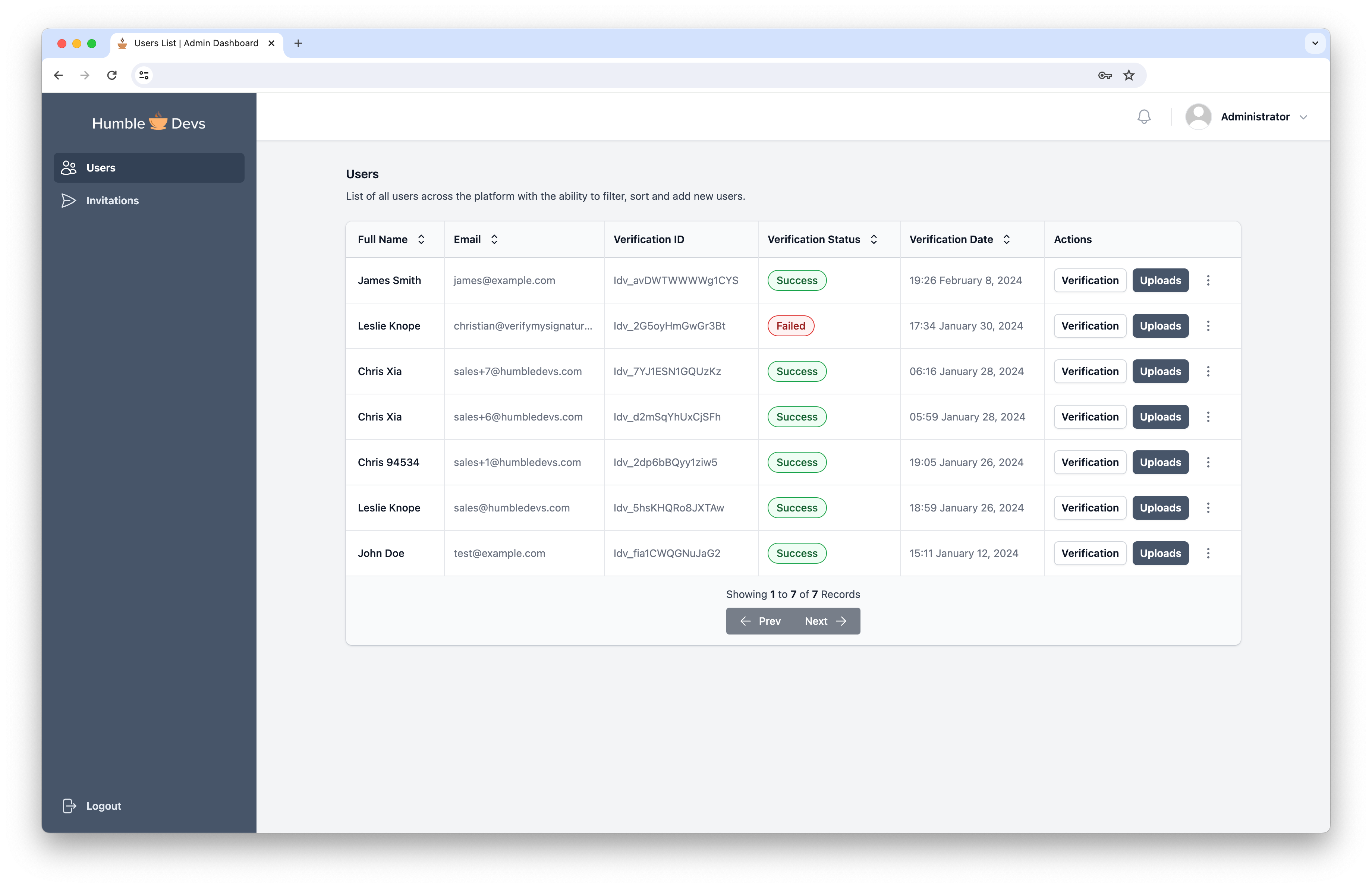
Task: Open Verification for christian@verifymysignatur row
Action: pos(1089,326)
